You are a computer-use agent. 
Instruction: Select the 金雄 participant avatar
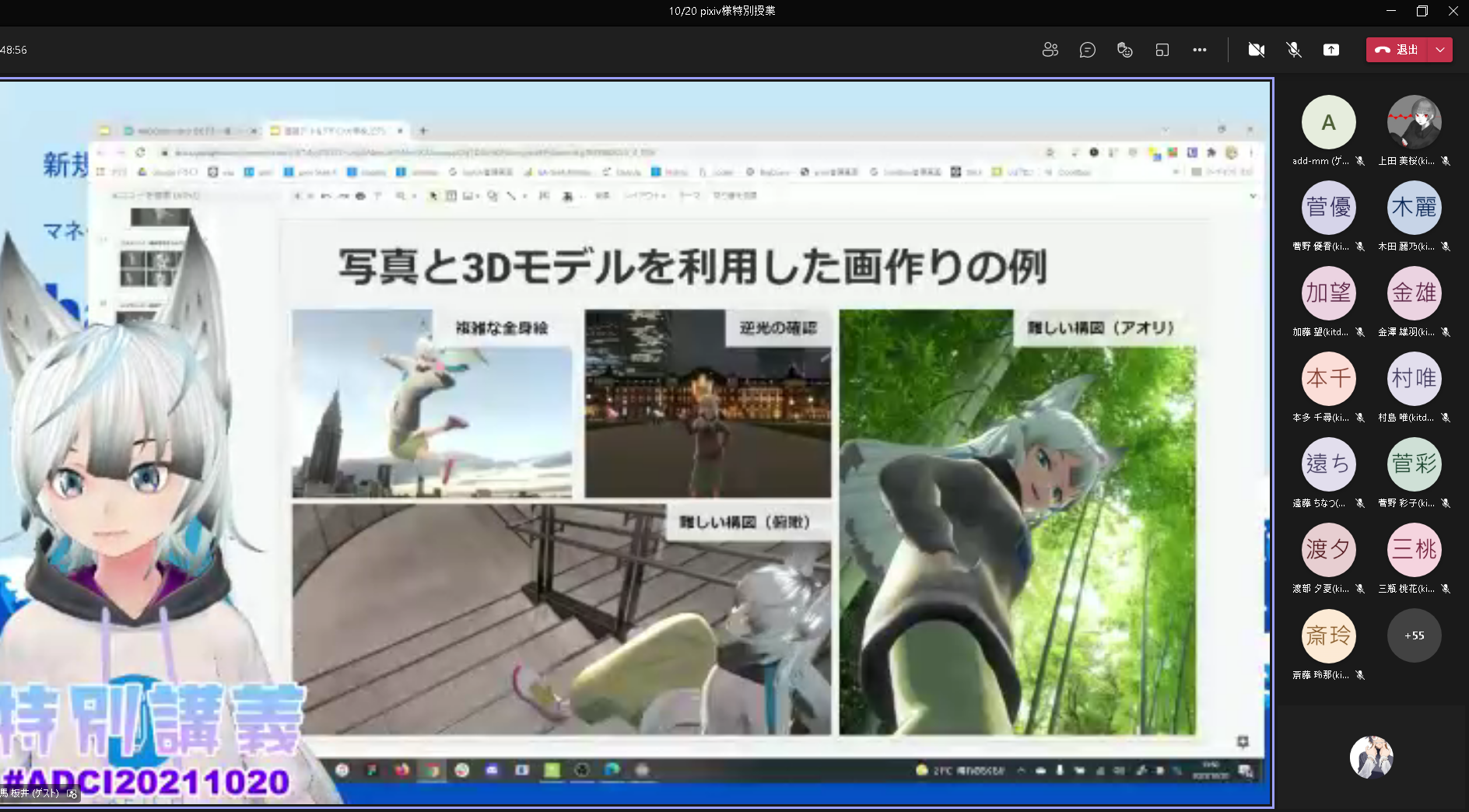[x=1414, y=293]
